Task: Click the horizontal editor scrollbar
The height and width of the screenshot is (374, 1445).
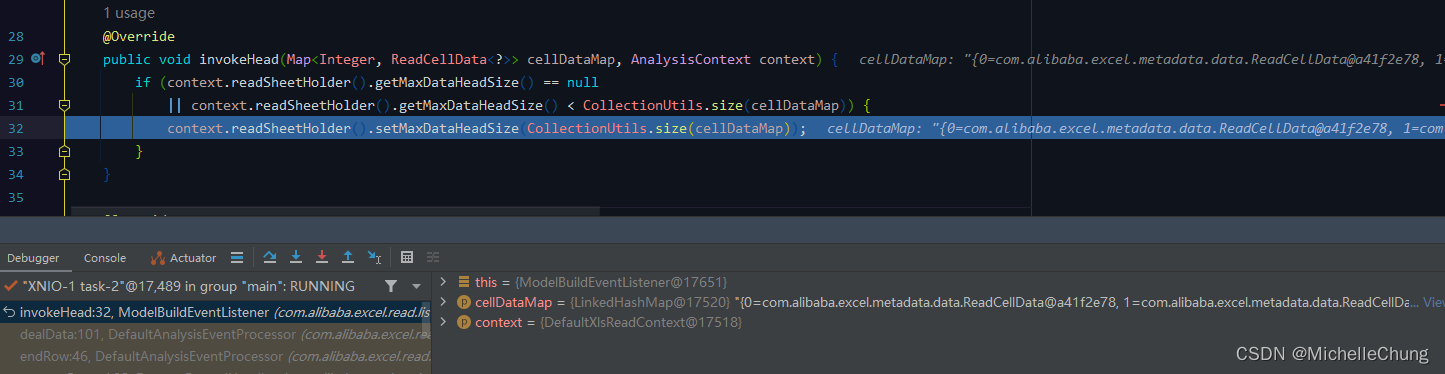Action: point(336,210)
